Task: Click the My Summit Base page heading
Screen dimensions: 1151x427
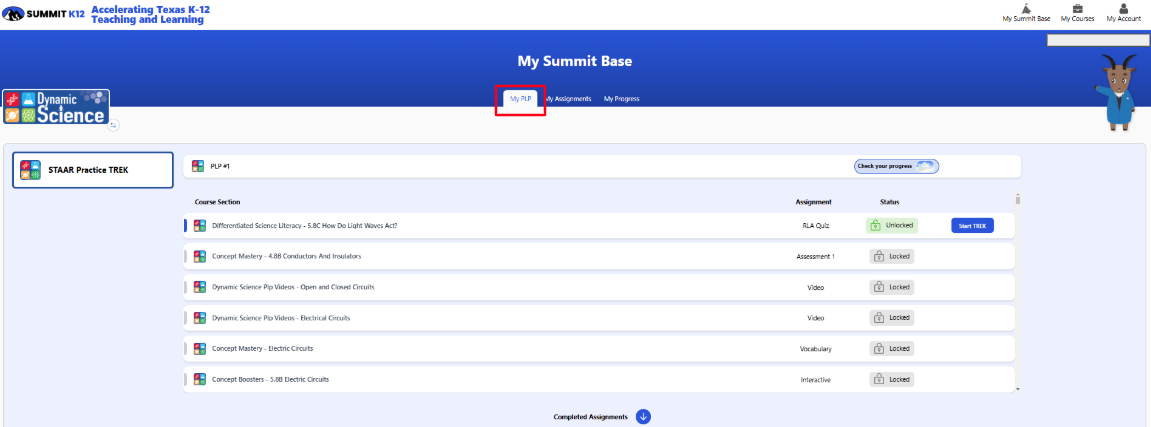Action: pos(575,61)
